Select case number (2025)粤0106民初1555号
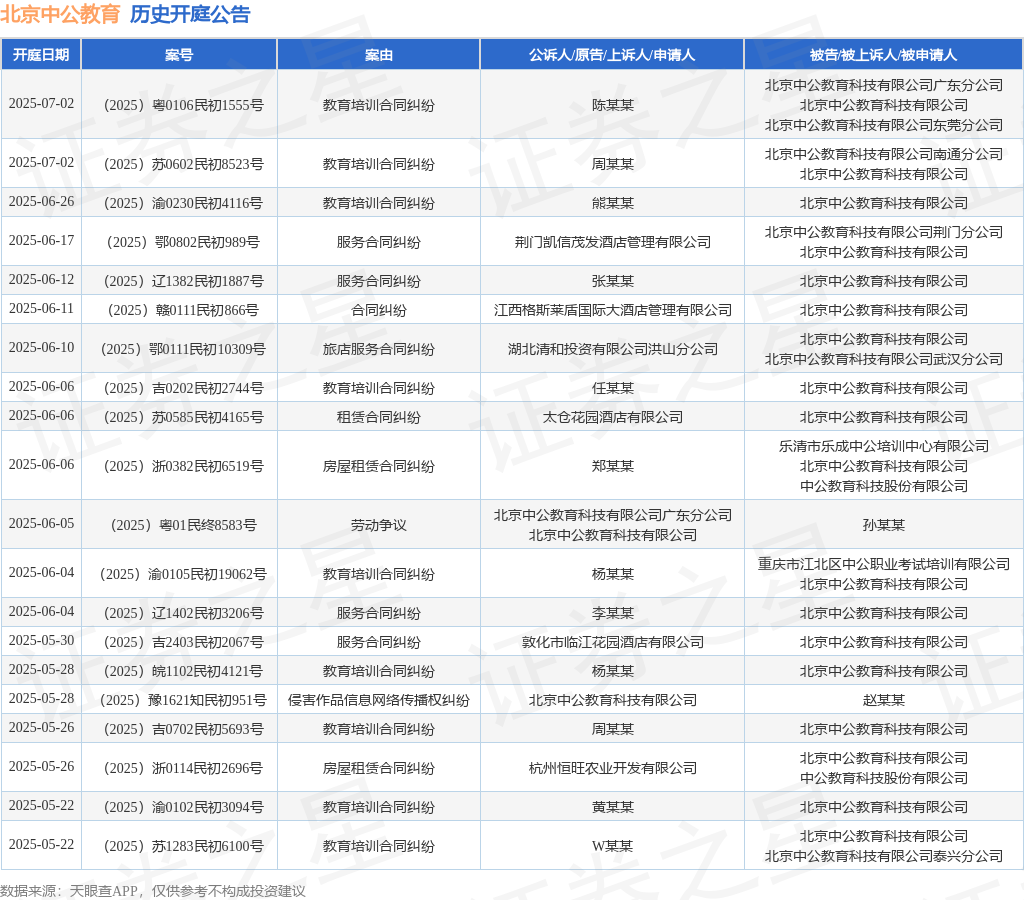 183,105
